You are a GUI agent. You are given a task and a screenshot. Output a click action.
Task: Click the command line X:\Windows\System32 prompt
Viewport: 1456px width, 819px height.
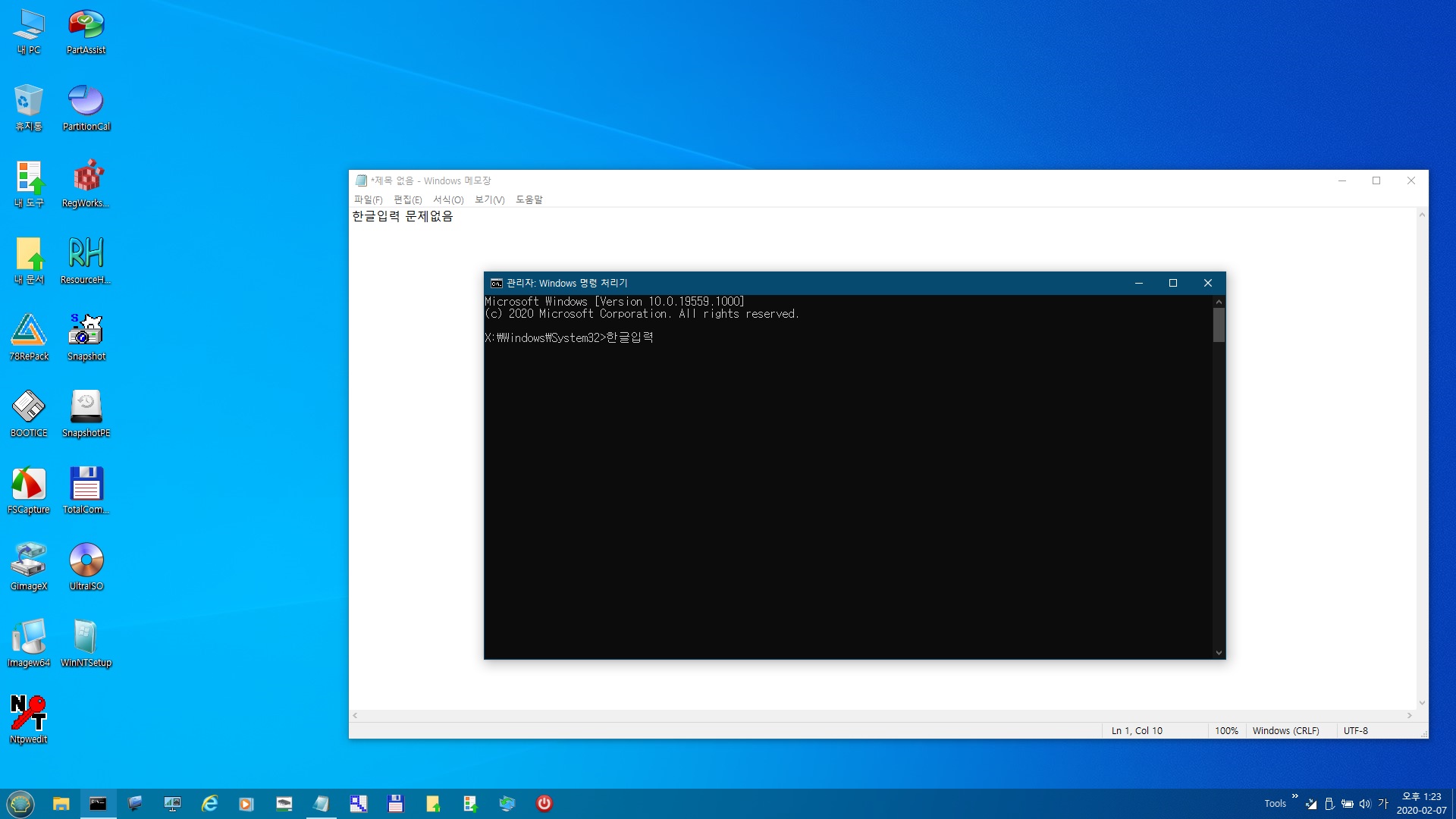point(544,337)
